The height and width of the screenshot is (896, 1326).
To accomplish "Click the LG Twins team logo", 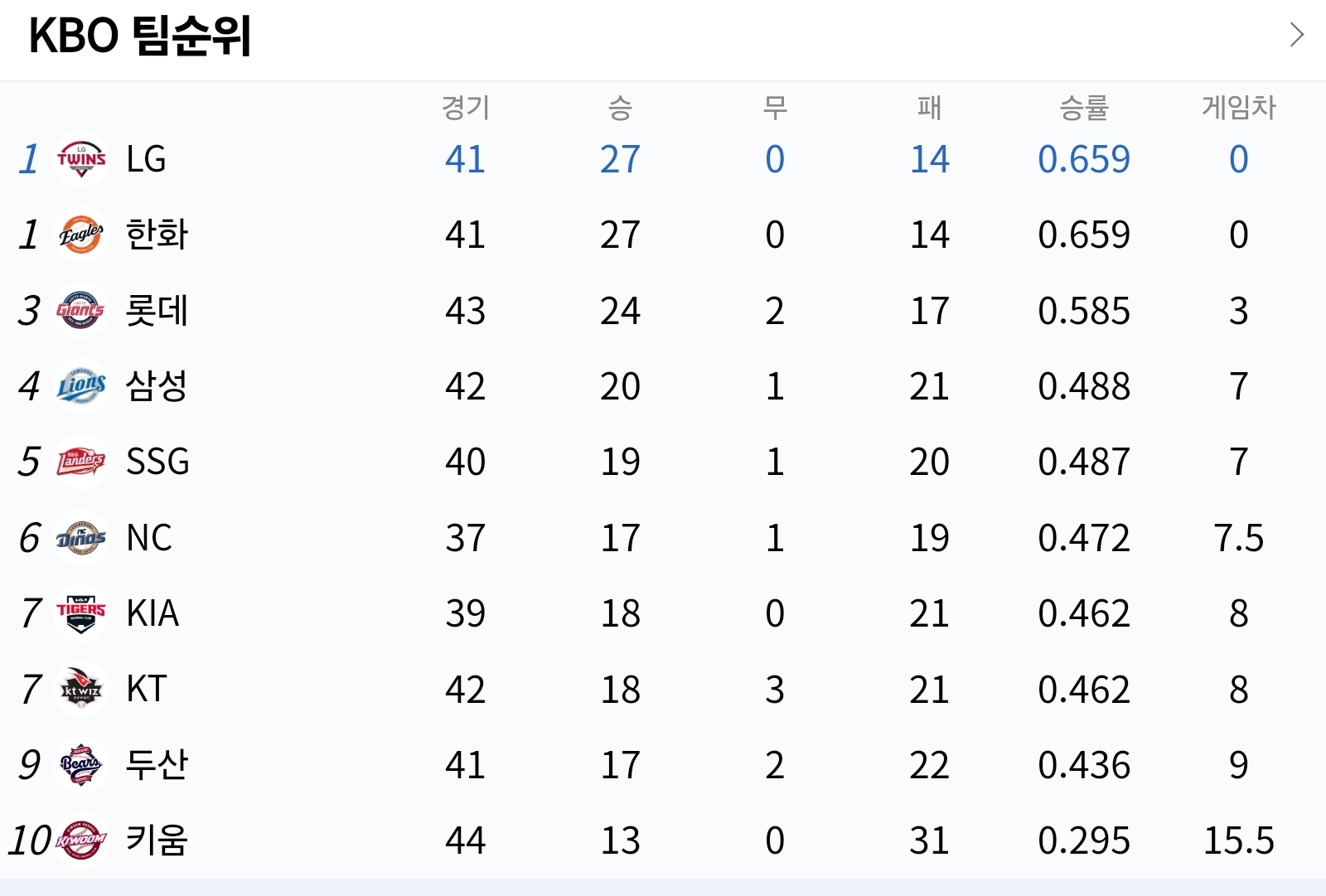I will tap(81, 159).
